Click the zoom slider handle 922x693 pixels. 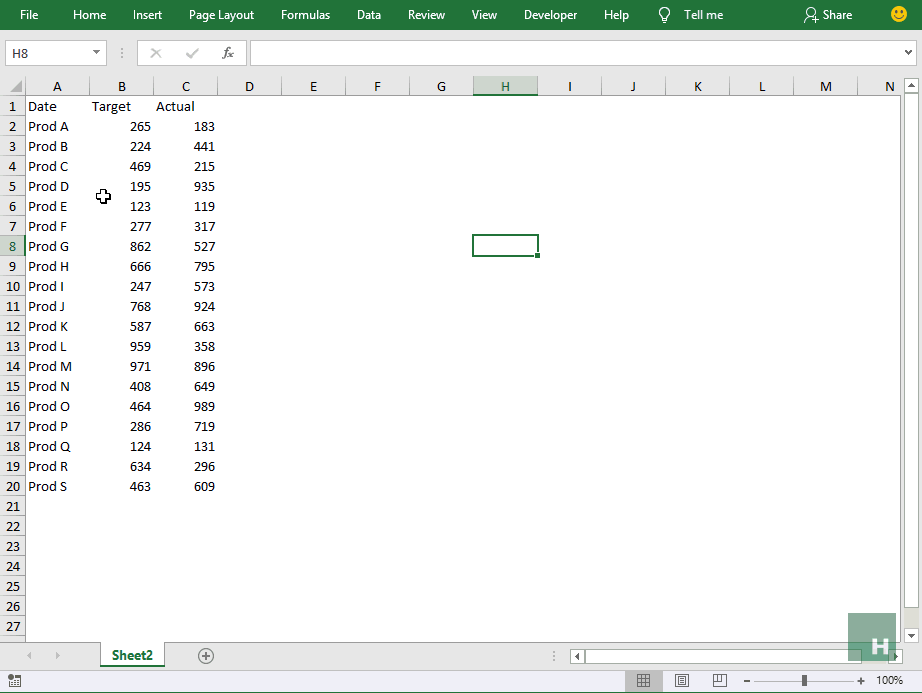pos(804,681)
